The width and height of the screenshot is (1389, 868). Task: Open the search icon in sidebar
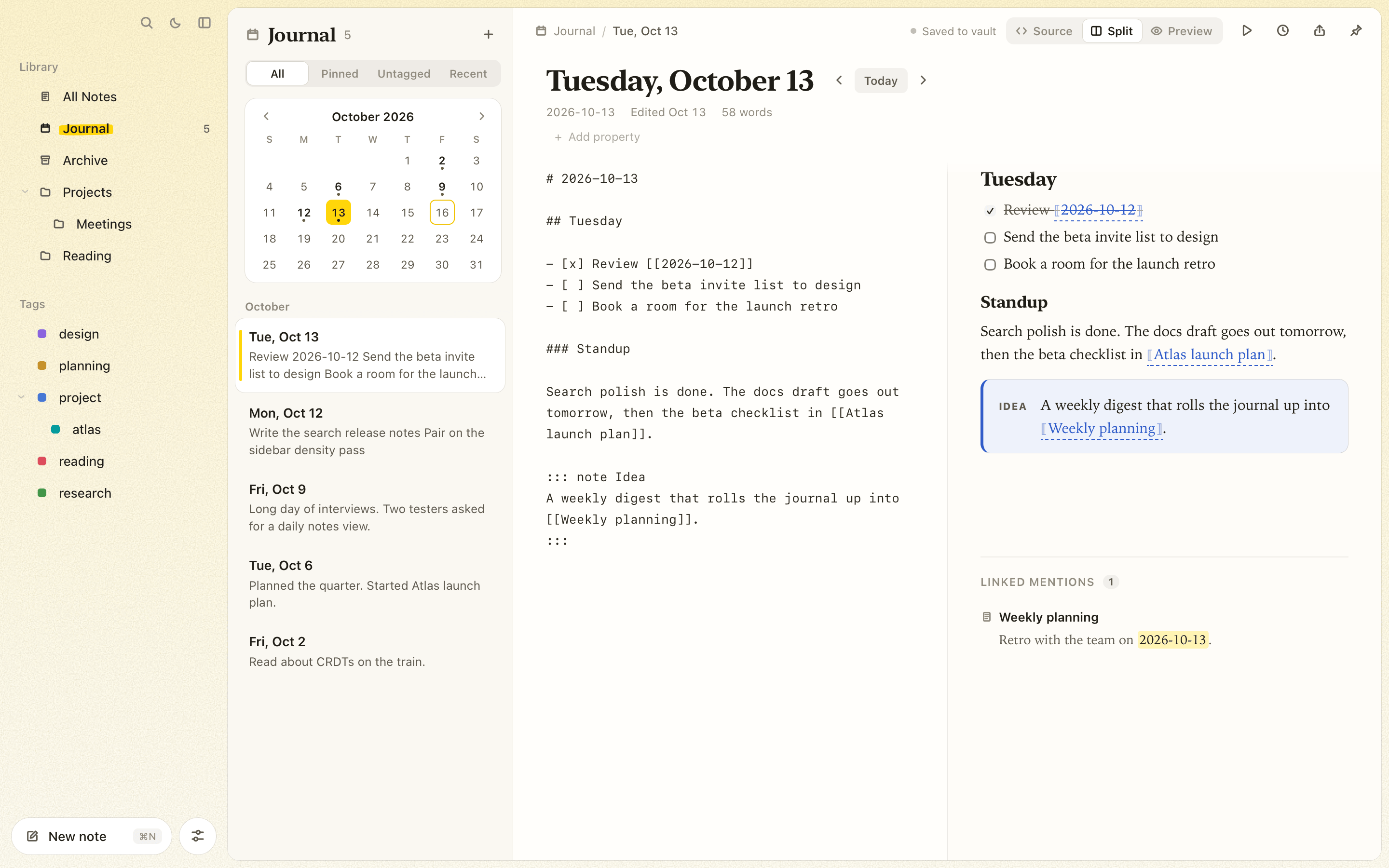pos(146,23)
